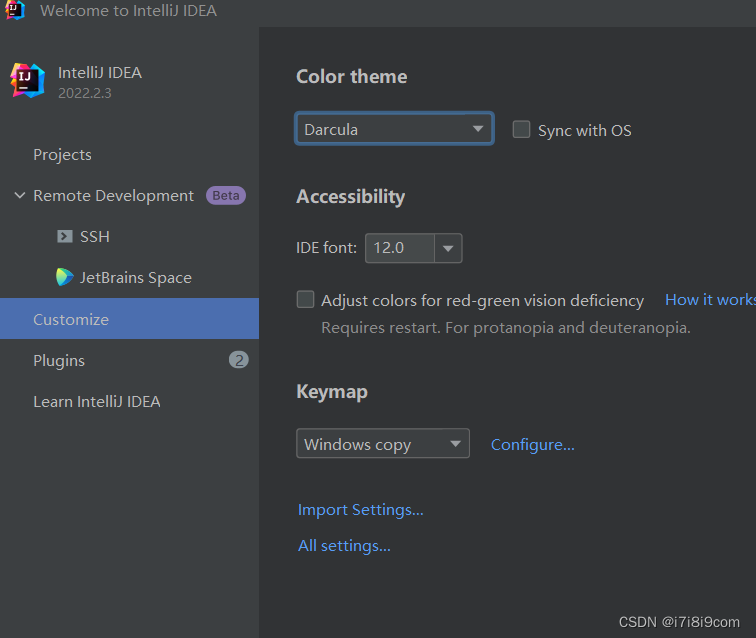Click the IDE font 12.0 value field
The image size is (756, 638).
coord(400,248)
